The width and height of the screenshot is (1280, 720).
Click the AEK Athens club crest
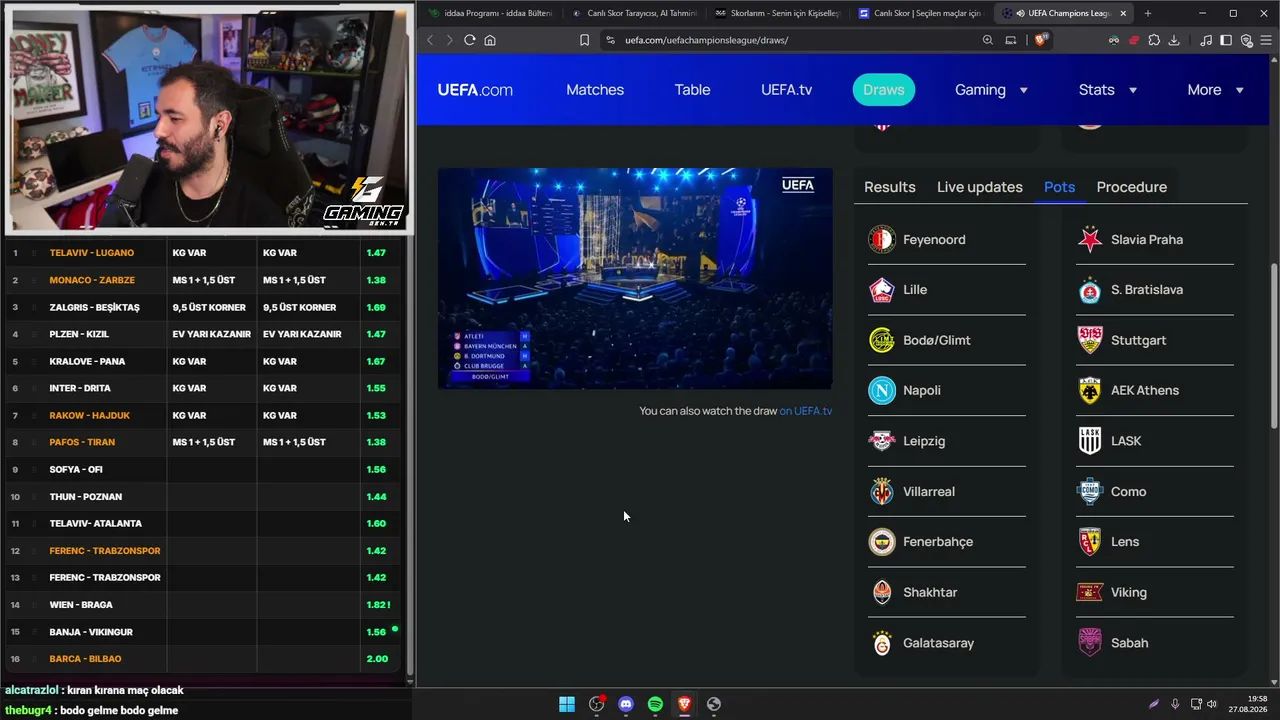[1090, 390]
